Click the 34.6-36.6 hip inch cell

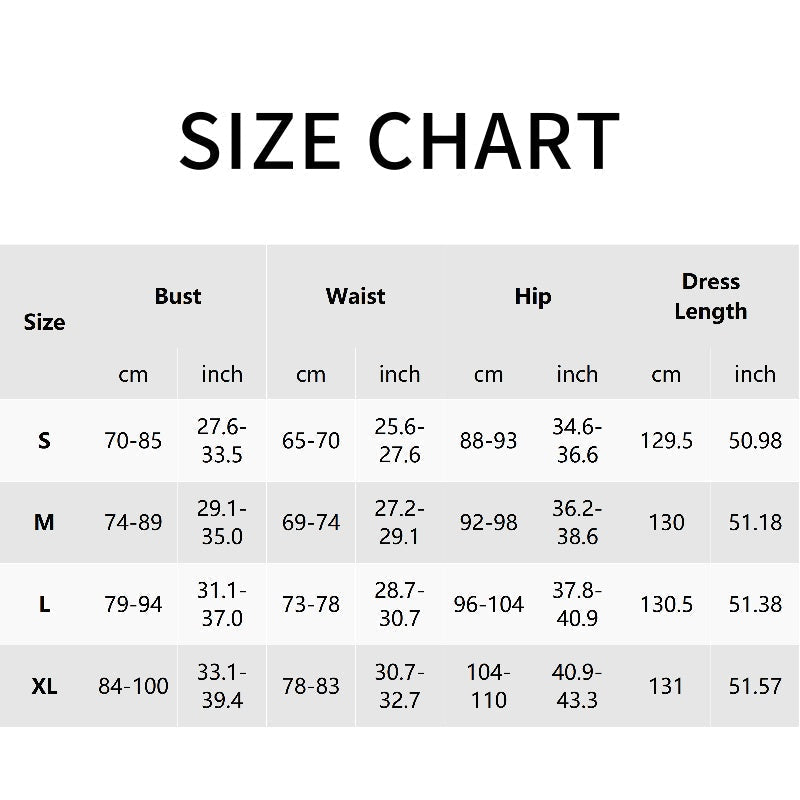[x=577, y=440]
